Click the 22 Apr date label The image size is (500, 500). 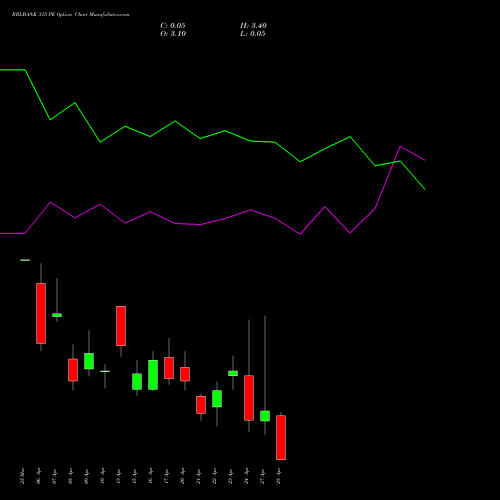click(x=214, y=476)
